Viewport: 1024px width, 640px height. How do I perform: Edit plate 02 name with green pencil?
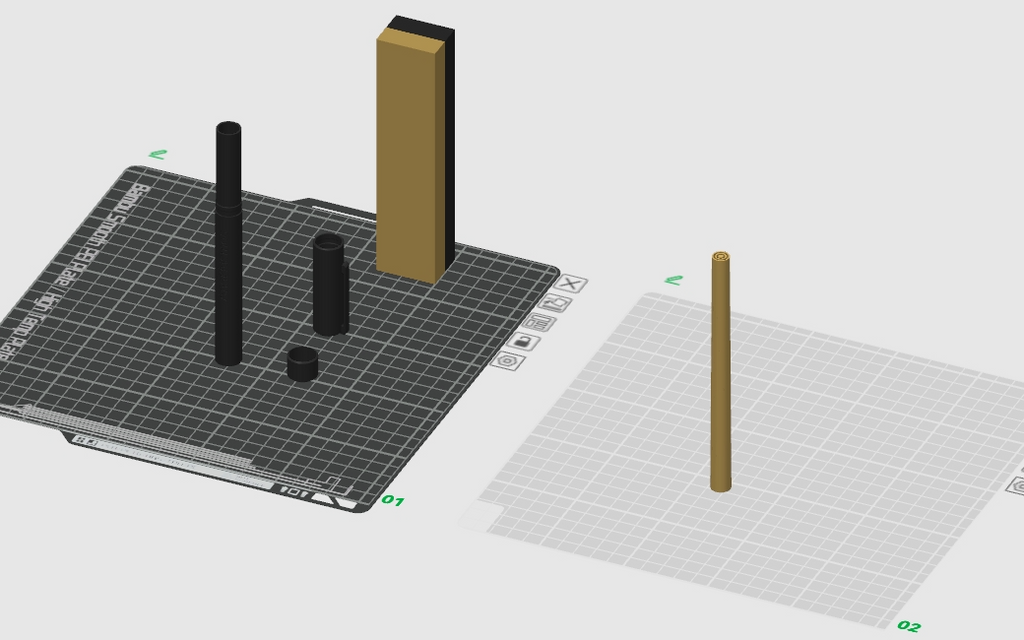point(673,280)
